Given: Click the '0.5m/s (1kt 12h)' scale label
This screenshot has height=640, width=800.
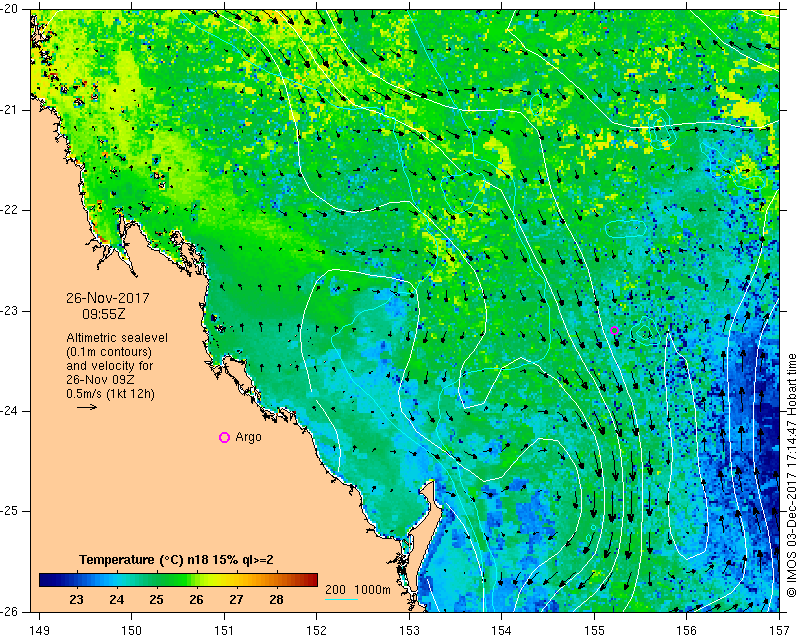Looking at the screenshot, I should [110, 394].
